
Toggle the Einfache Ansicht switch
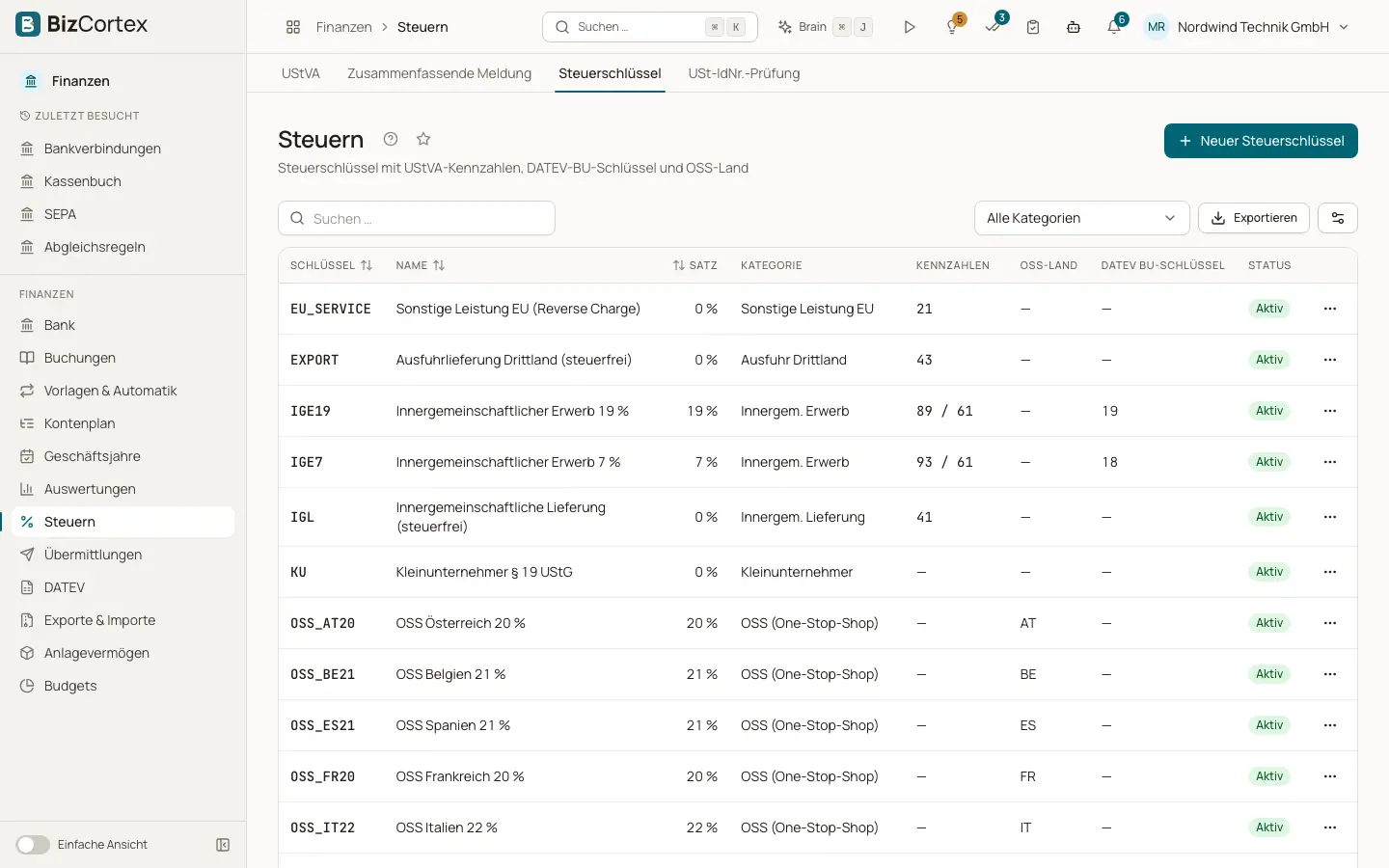(33, 845)
